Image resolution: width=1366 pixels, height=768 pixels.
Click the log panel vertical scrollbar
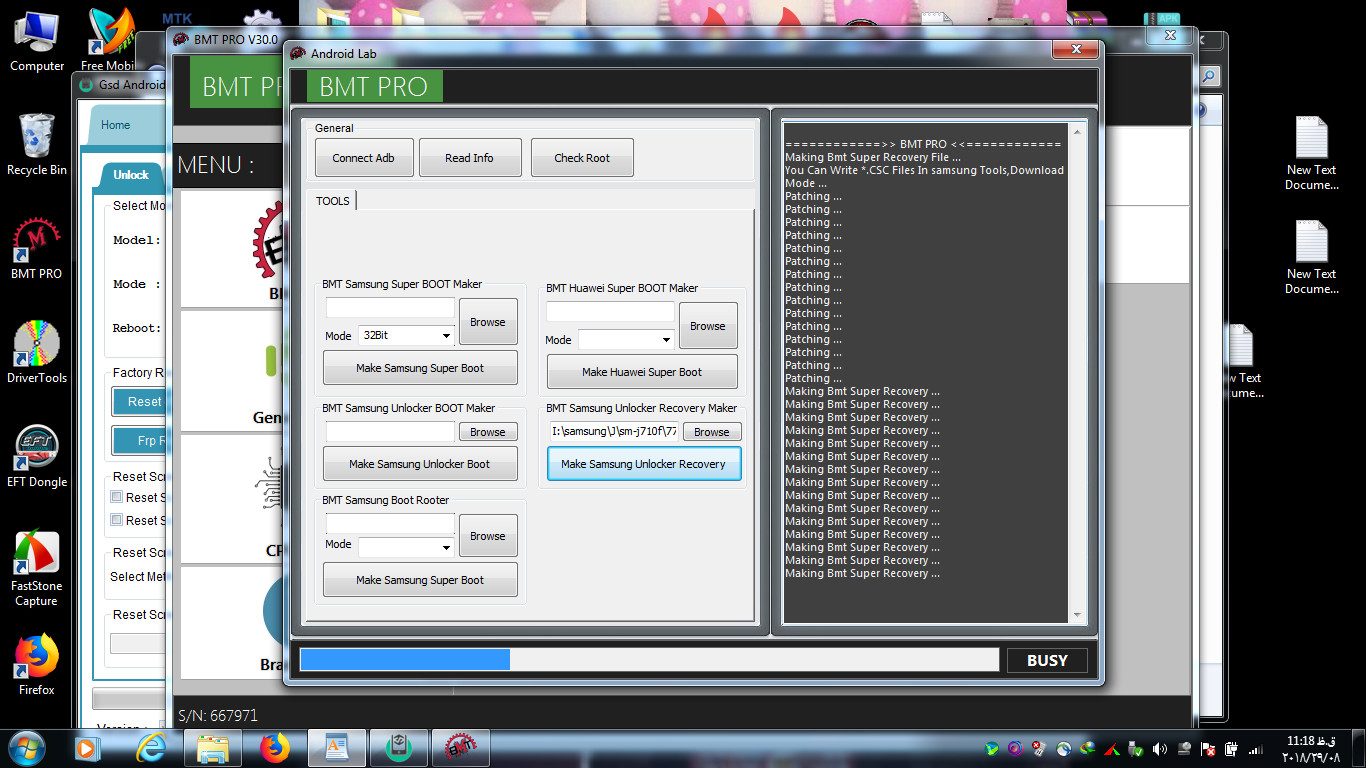click(1078, 372)
